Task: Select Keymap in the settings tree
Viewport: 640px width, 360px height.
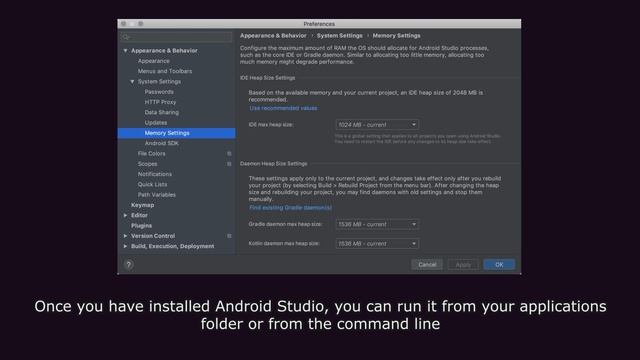Action: coord(142,205)
